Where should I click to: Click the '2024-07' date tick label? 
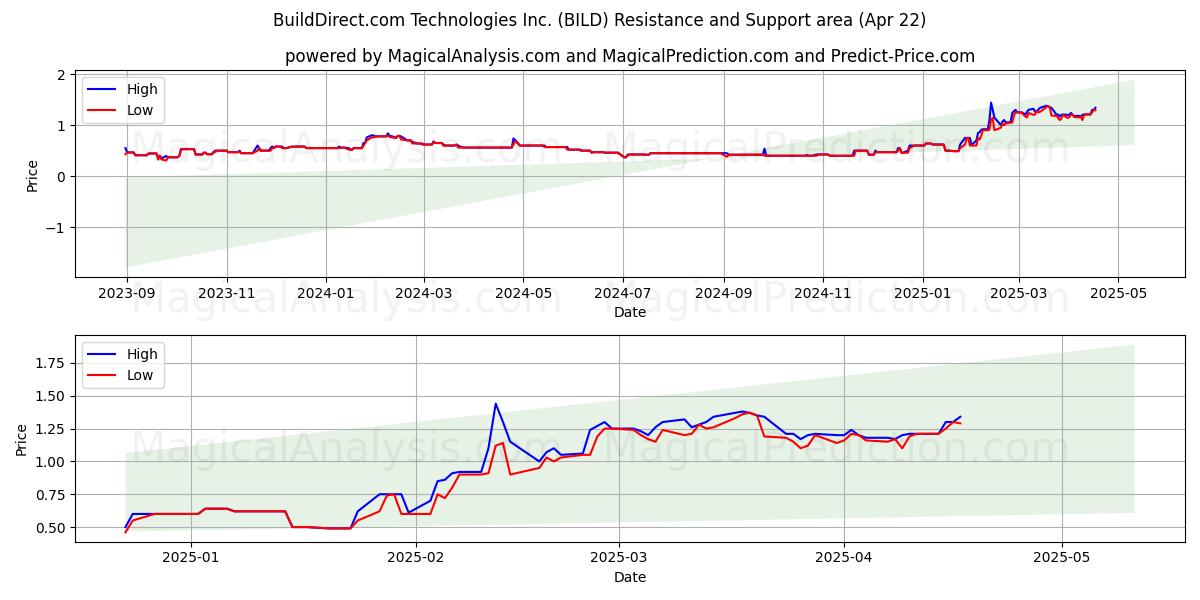623,294
